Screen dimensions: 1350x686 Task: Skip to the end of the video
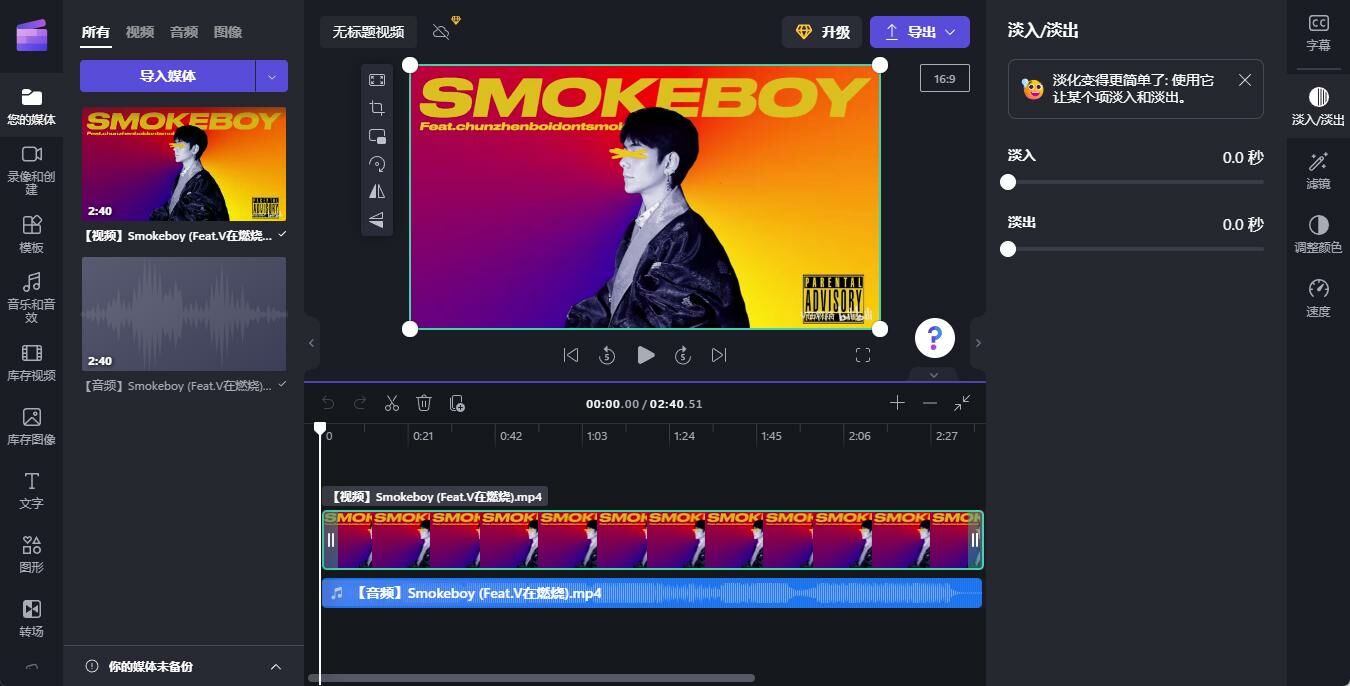coord(719,355)
